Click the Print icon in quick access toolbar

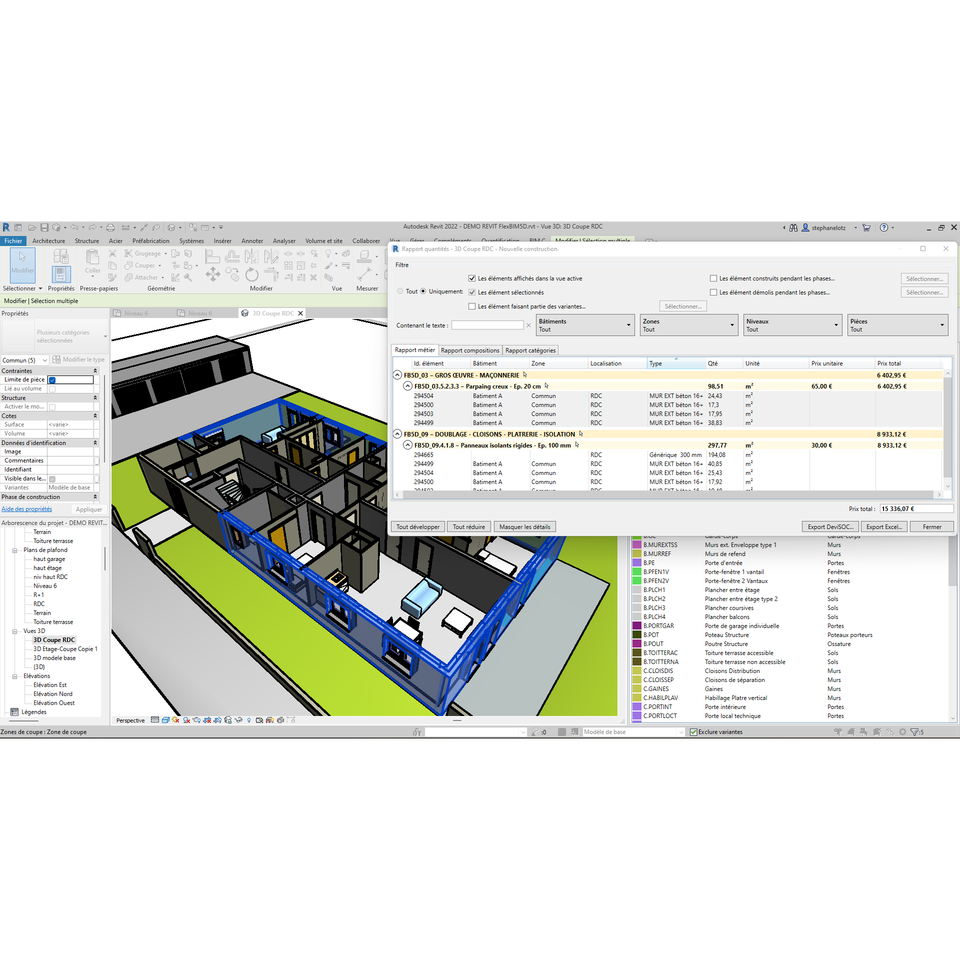point(110,228)
